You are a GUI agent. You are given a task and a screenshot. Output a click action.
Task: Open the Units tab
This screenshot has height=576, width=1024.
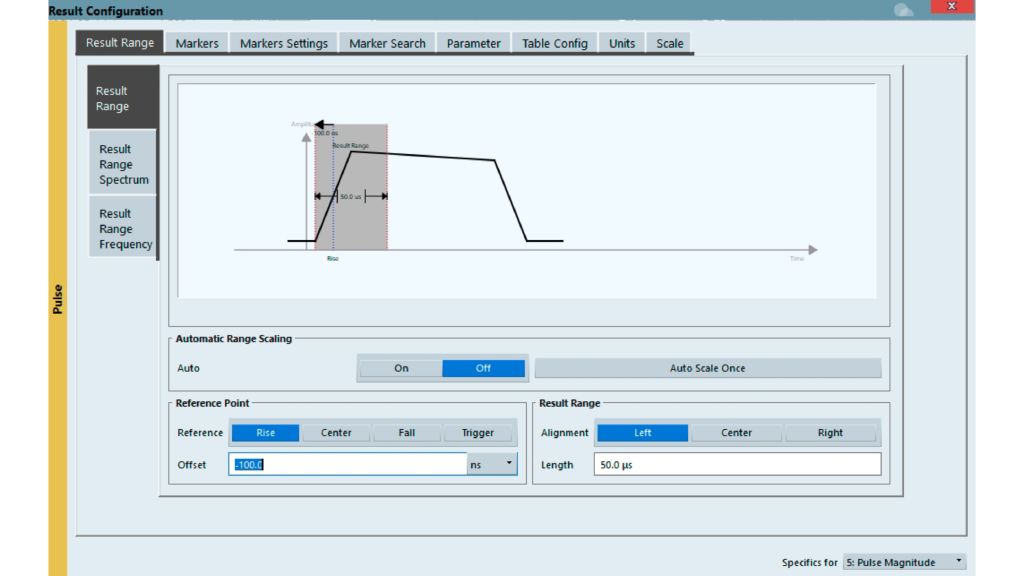coord(621,43)
